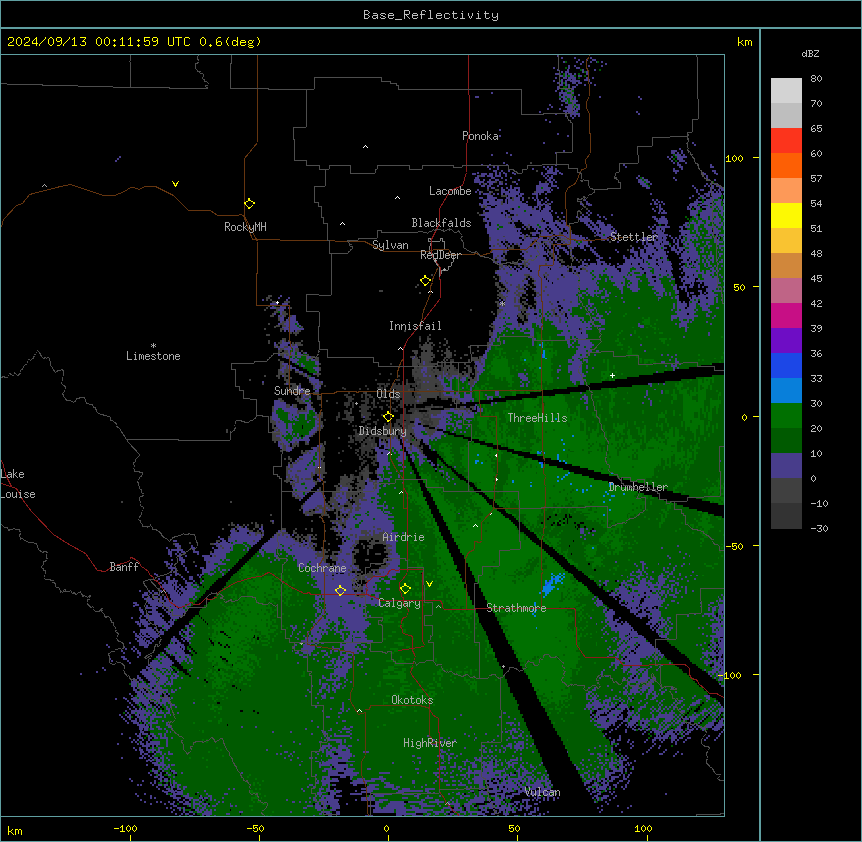The width and height of the screenshot is (862, 842).
Task: Click the yellow diamond marker above RockyMH
Action: (x=249, y=204)
